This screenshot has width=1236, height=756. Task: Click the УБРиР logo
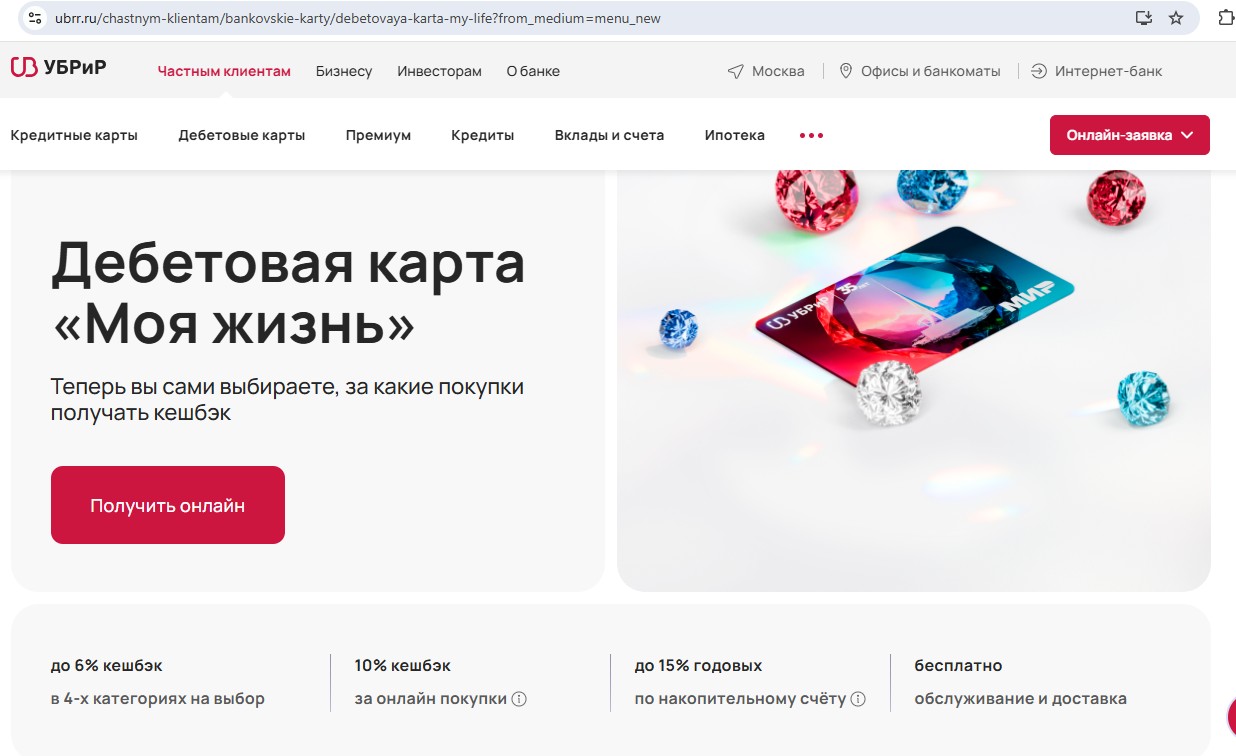pyautogui.click(x=58, y=68)
